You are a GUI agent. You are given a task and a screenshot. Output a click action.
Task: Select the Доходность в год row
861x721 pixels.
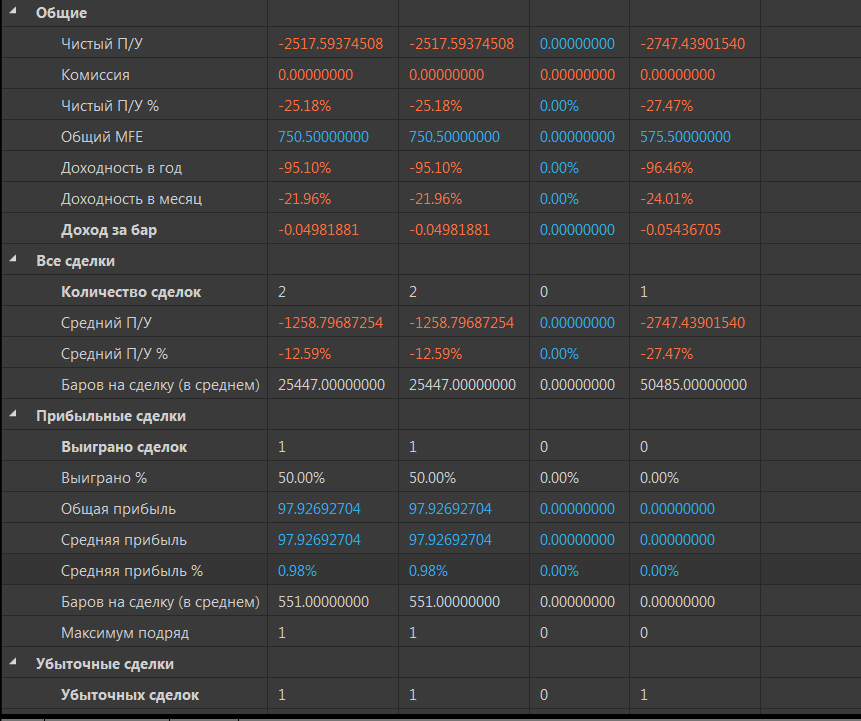click(121, 168)
